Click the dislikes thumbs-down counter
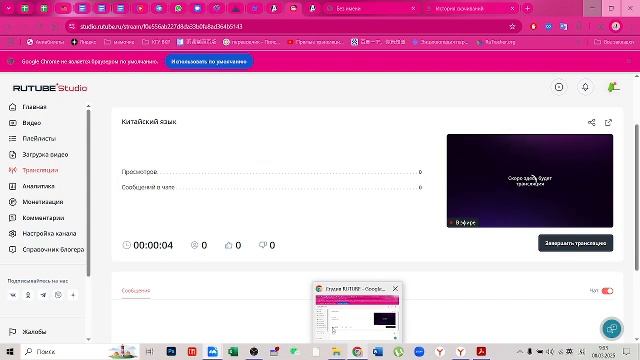The image size is (640, 360). pyautogui.click(x=267, y=245)
